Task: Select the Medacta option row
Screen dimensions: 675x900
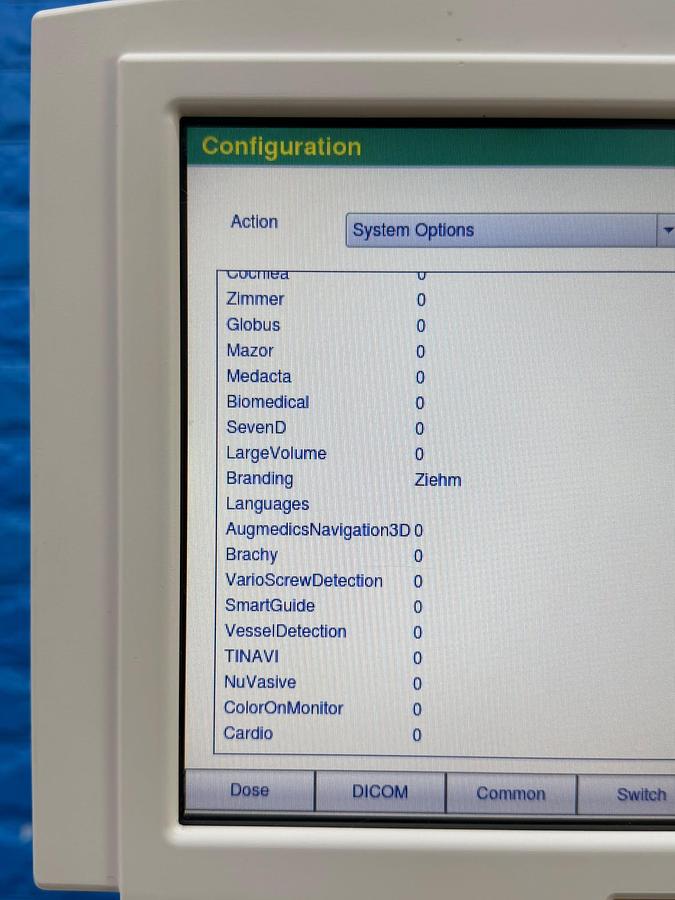Action: (x=445, y=377)
